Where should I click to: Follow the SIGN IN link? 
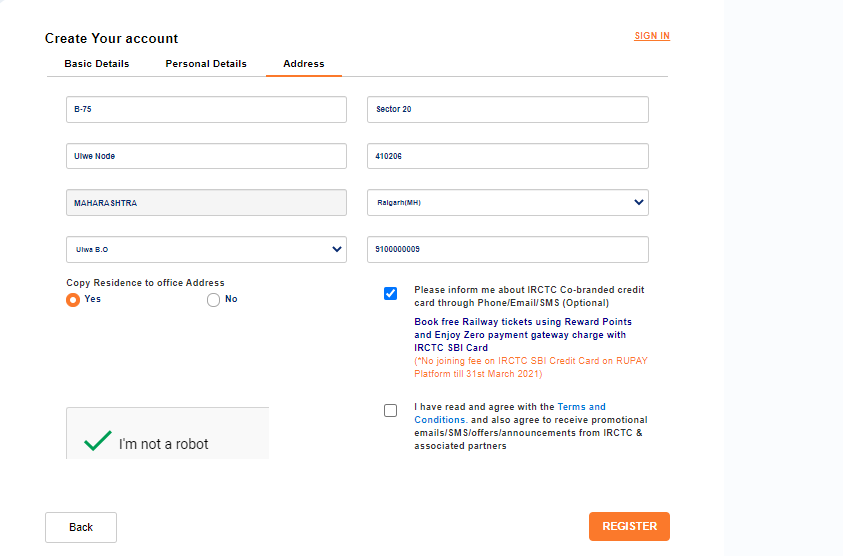point(652,36)
